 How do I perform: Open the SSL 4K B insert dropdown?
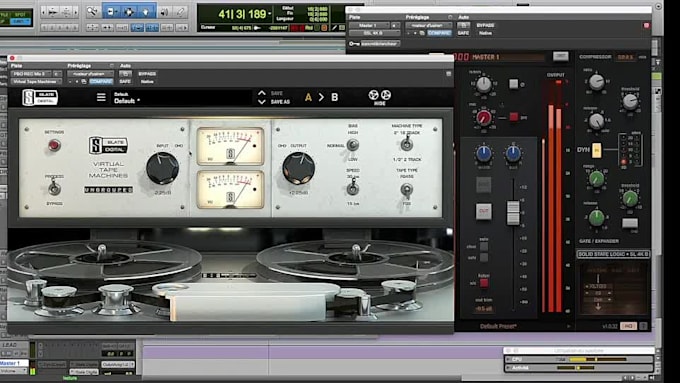375,33
